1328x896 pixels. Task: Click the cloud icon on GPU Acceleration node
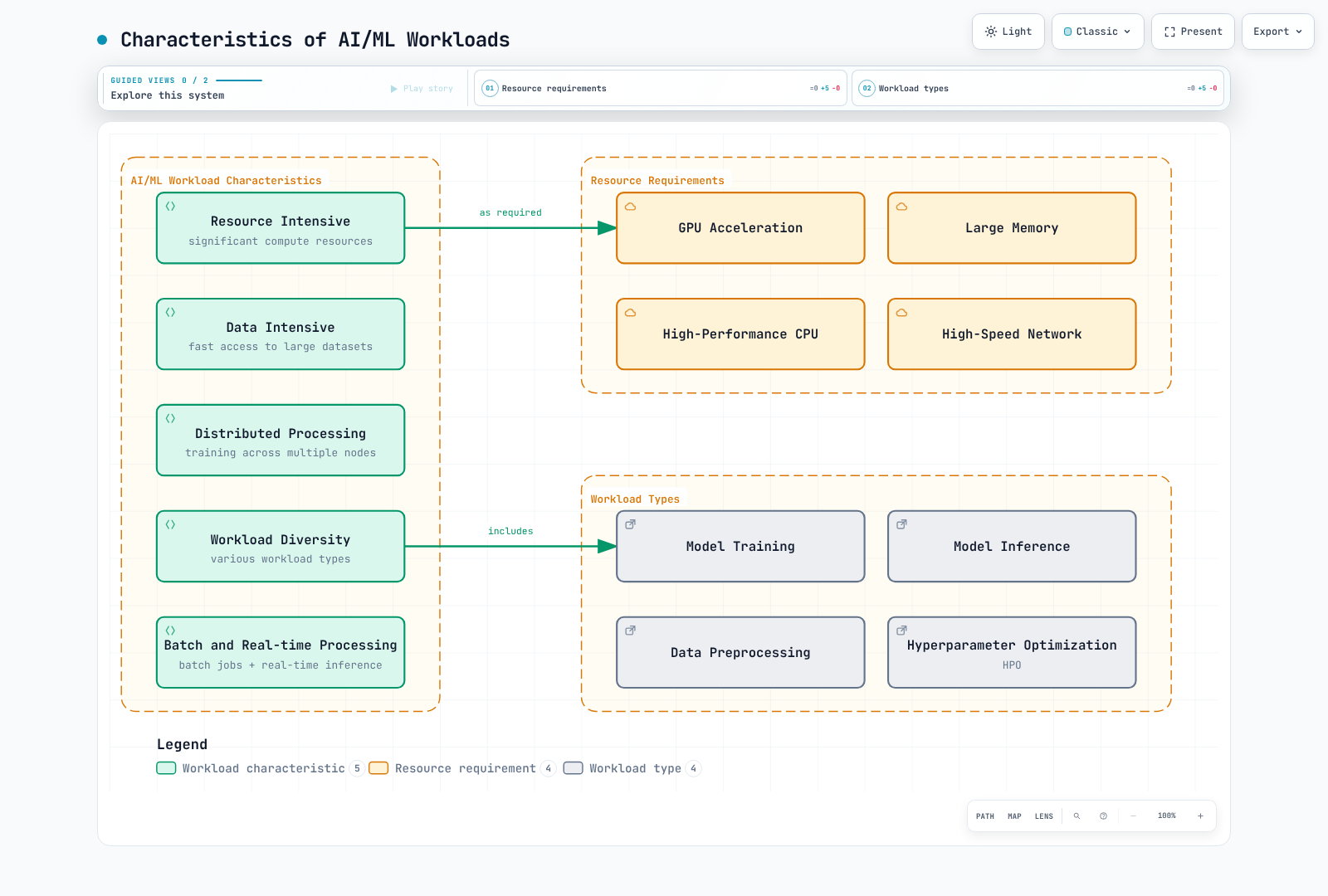(631, 207)
